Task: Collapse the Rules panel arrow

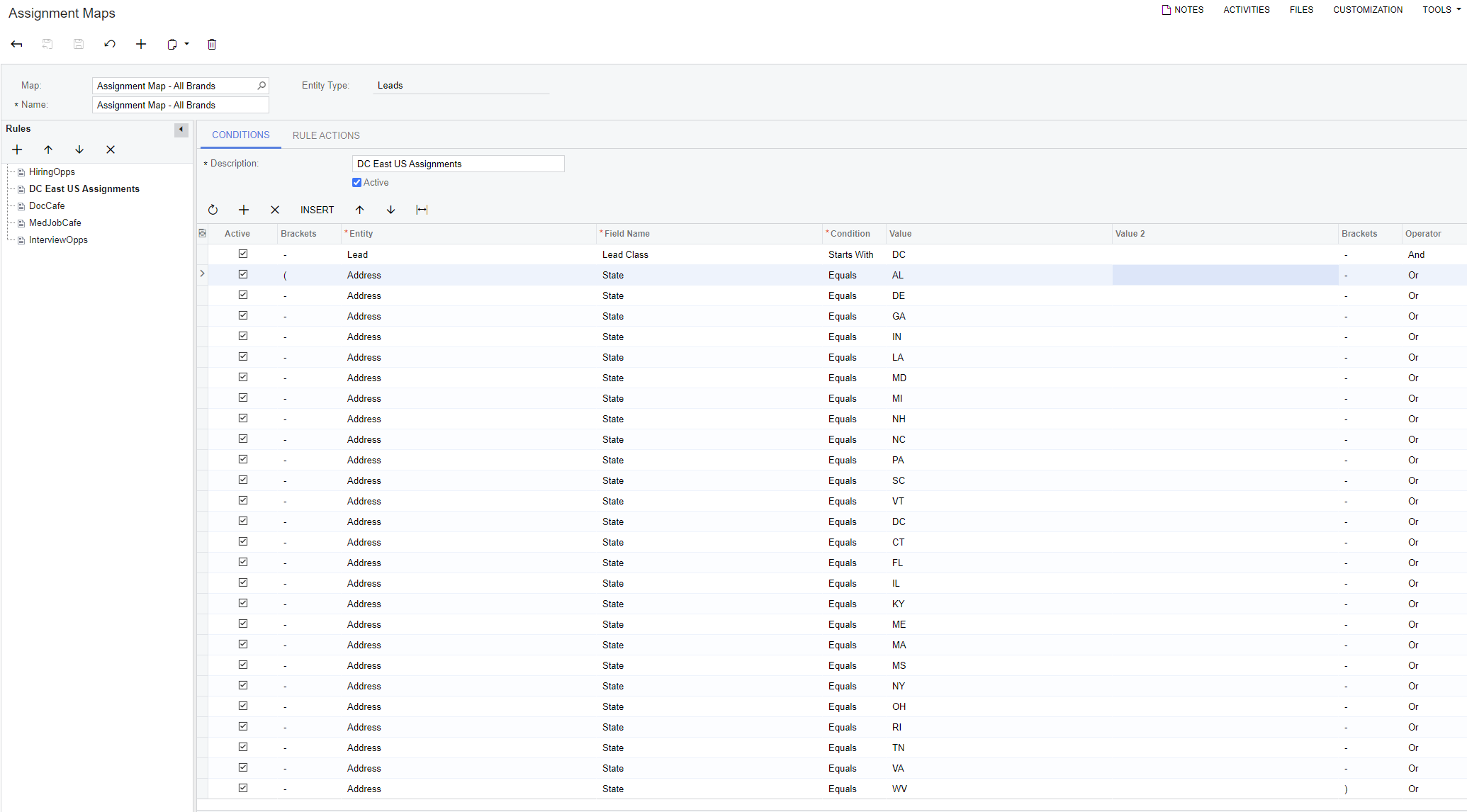Action: tap(181, 129)
